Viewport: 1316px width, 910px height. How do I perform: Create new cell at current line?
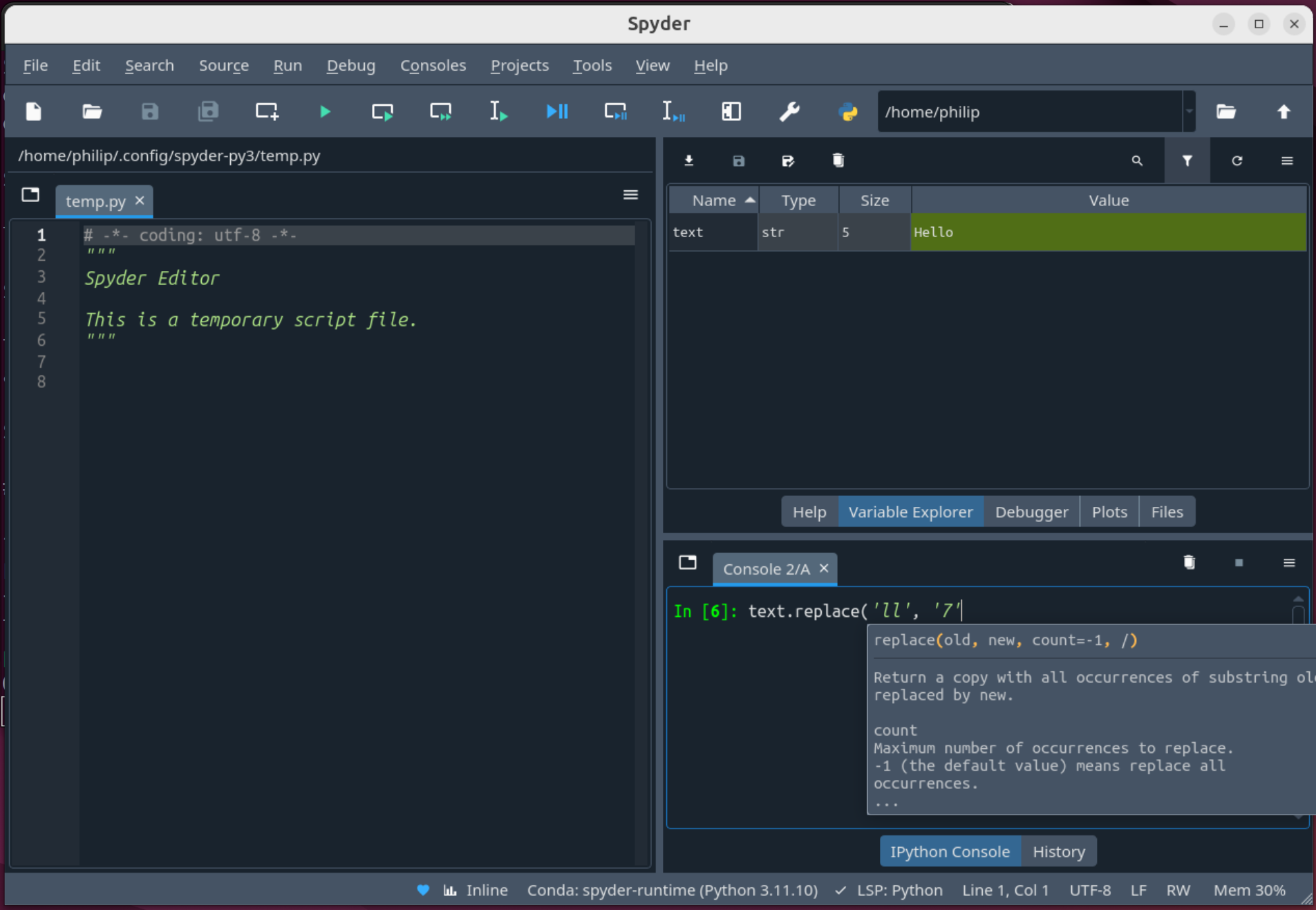tap(267, 111)
